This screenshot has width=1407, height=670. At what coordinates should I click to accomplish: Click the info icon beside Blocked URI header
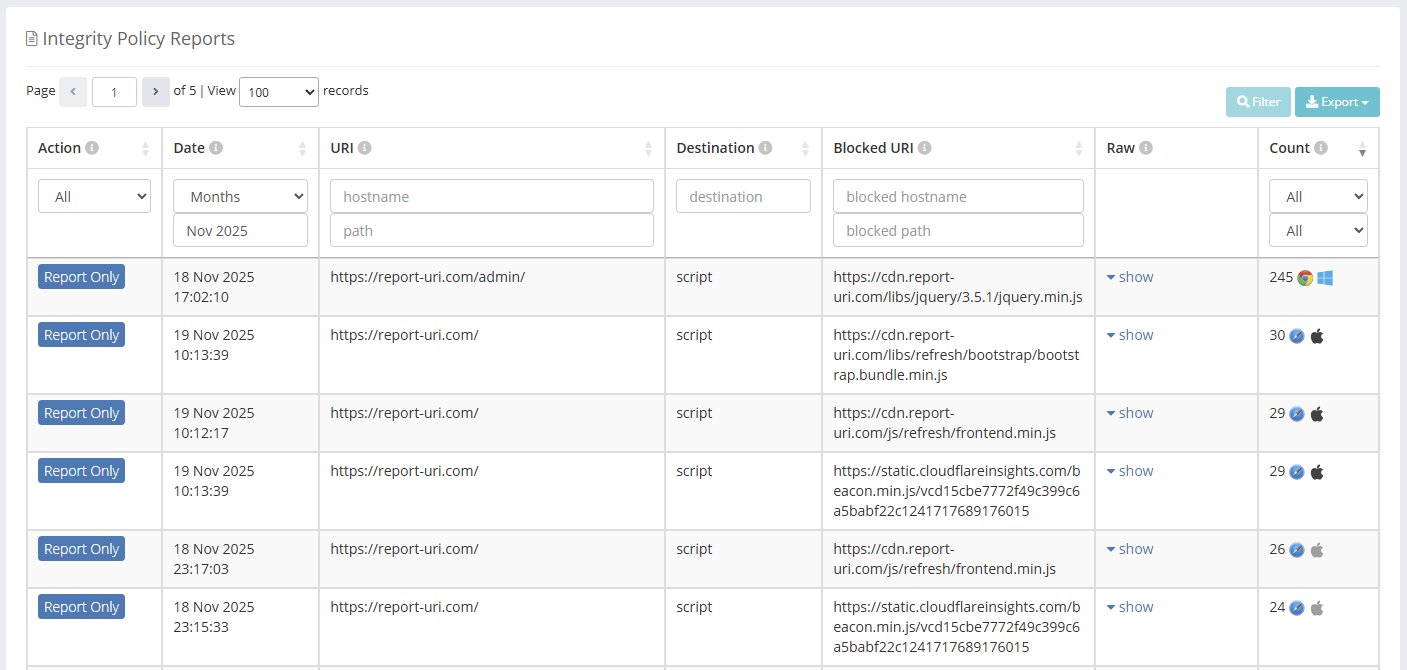click(925, 148)
